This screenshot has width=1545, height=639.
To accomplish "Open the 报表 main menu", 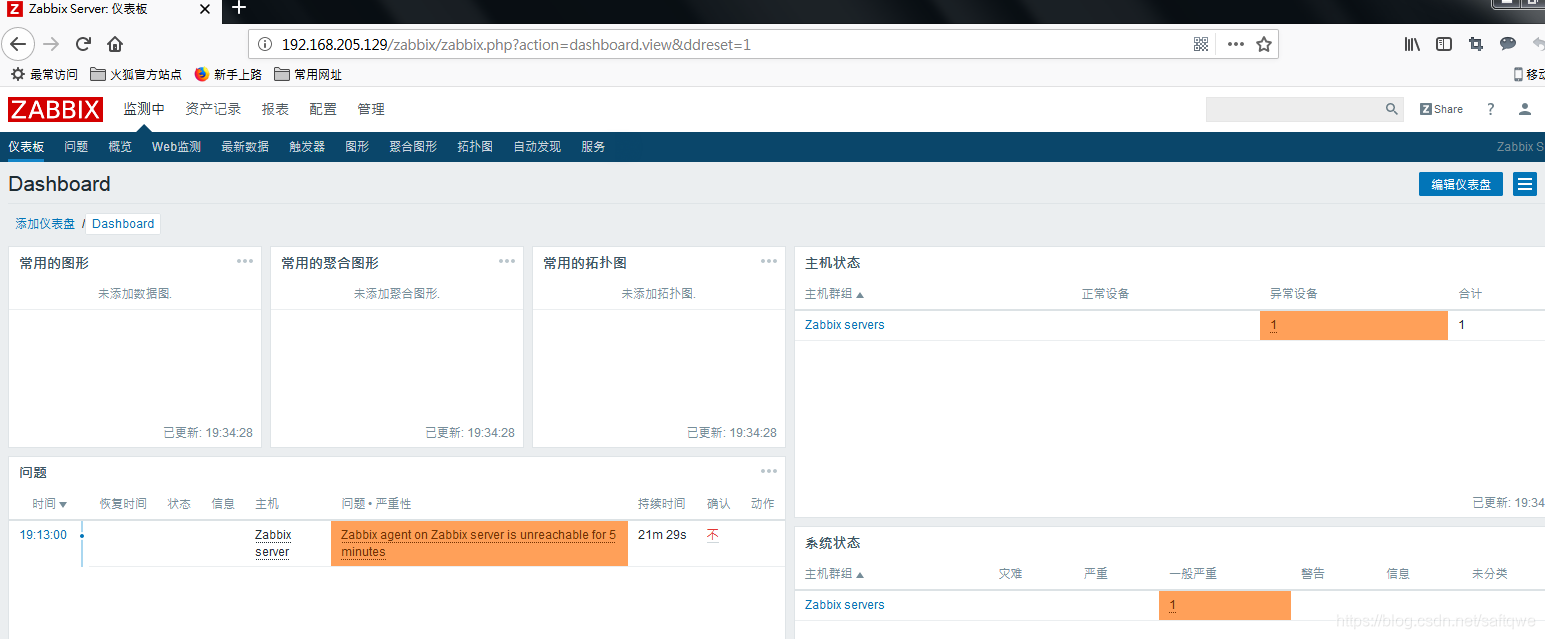I will (275, 109).
